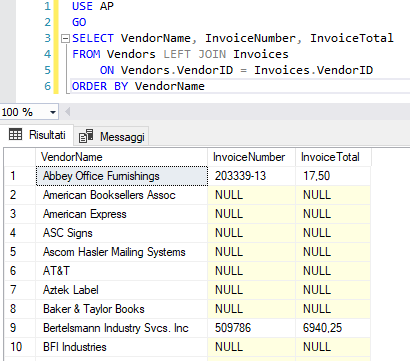Image resolution: width=410 pixels, height=361 pixels.
Task: Click invoice total 6940,25
Action: [x=333, y=328]
